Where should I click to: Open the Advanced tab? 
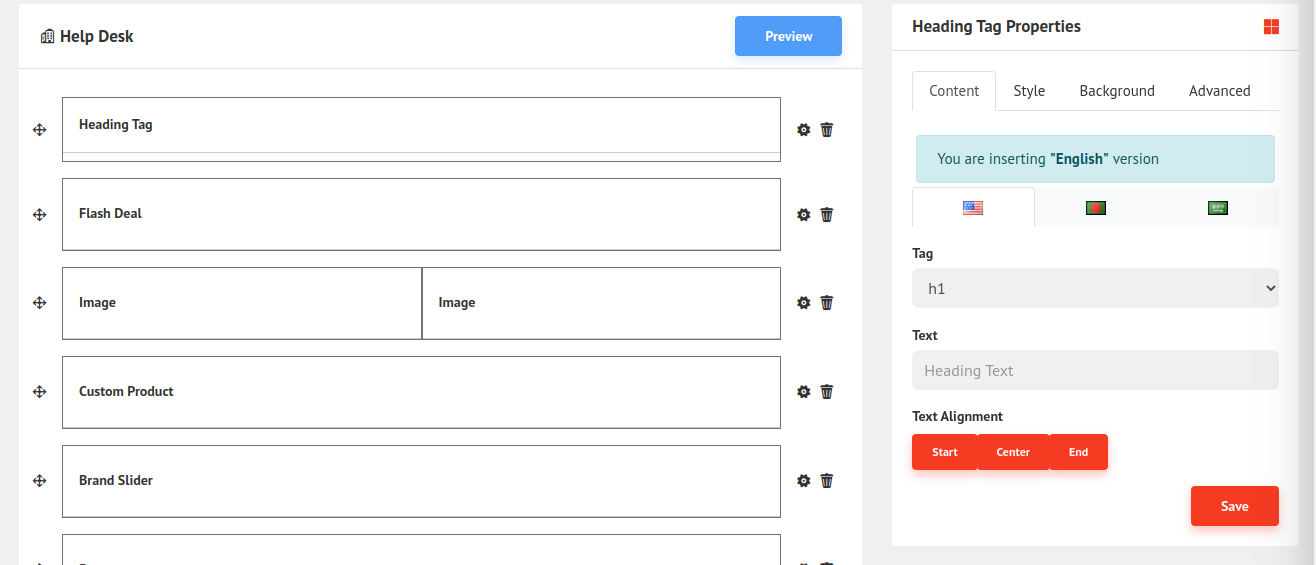[x=1219, y=91]
